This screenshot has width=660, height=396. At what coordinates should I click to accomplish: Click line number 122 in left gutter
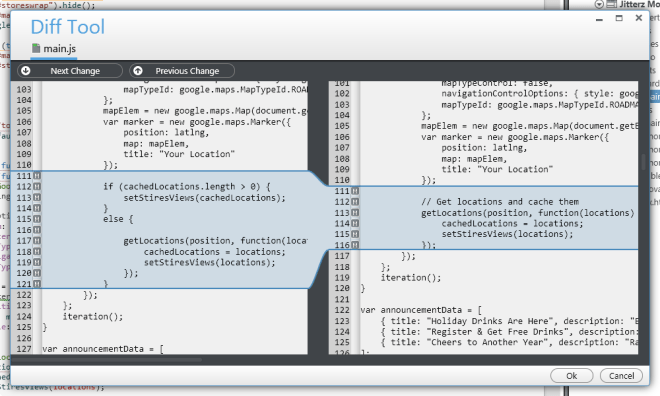pyautogui.click(x=24, y=295)
